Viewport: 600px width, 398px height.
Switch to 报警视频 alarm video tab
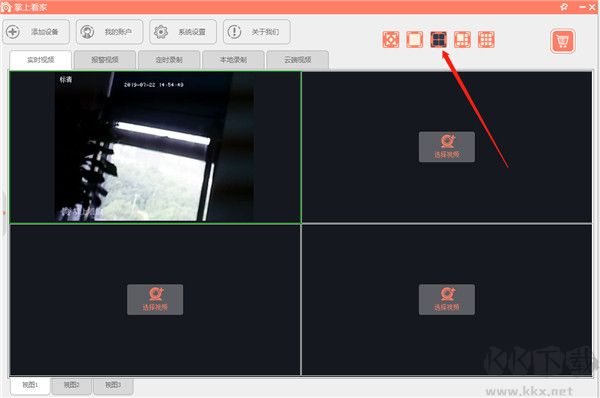click(x=105, y=60)
